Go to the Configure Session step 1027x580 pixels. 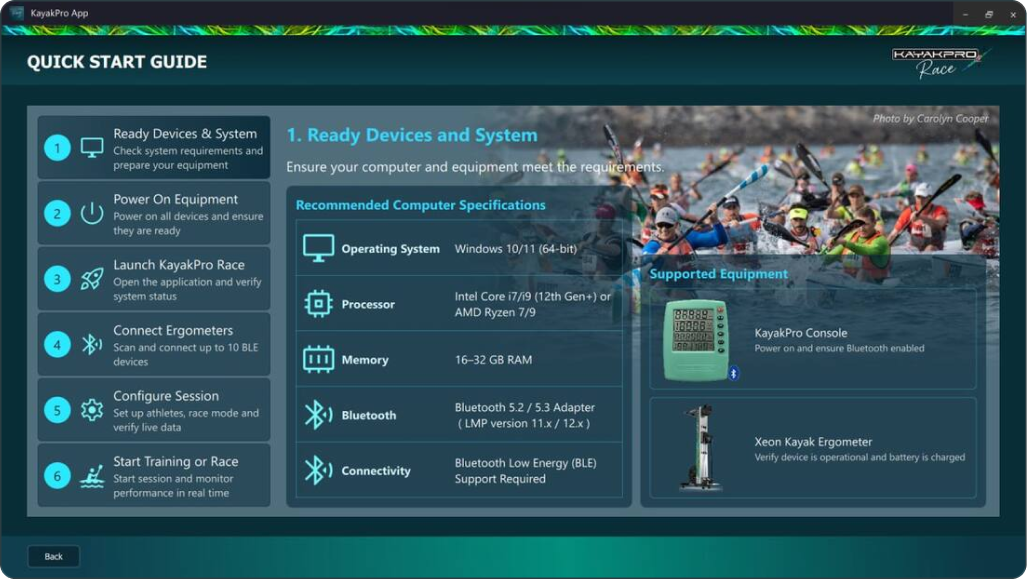click(154, 410)
